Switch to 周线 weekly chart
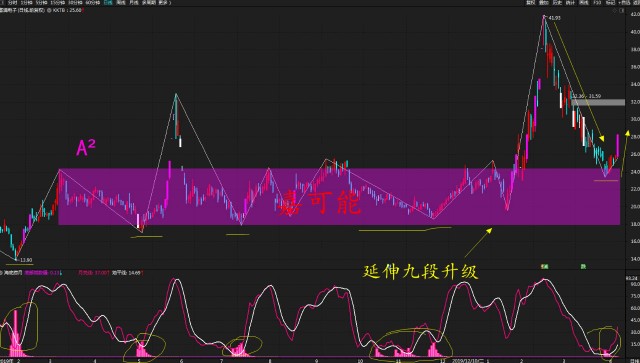640x363 pixels. [121, 2]
